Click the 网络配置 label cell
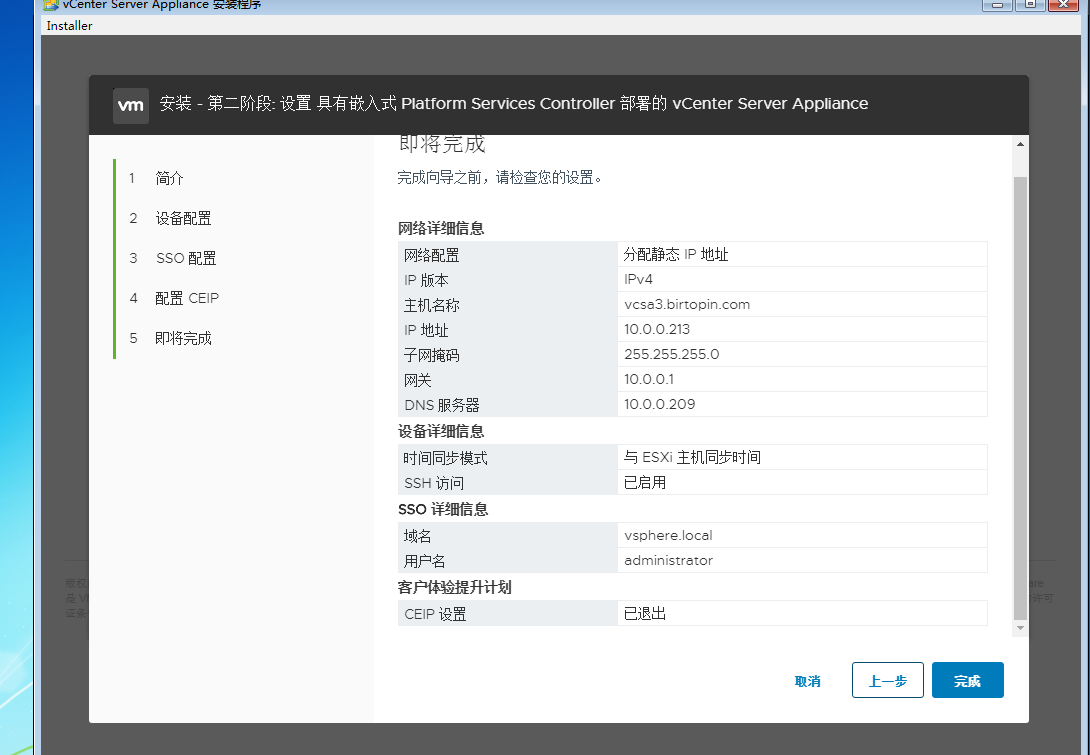The height and width of the screenshot is (755, 1090). point(507,254)
